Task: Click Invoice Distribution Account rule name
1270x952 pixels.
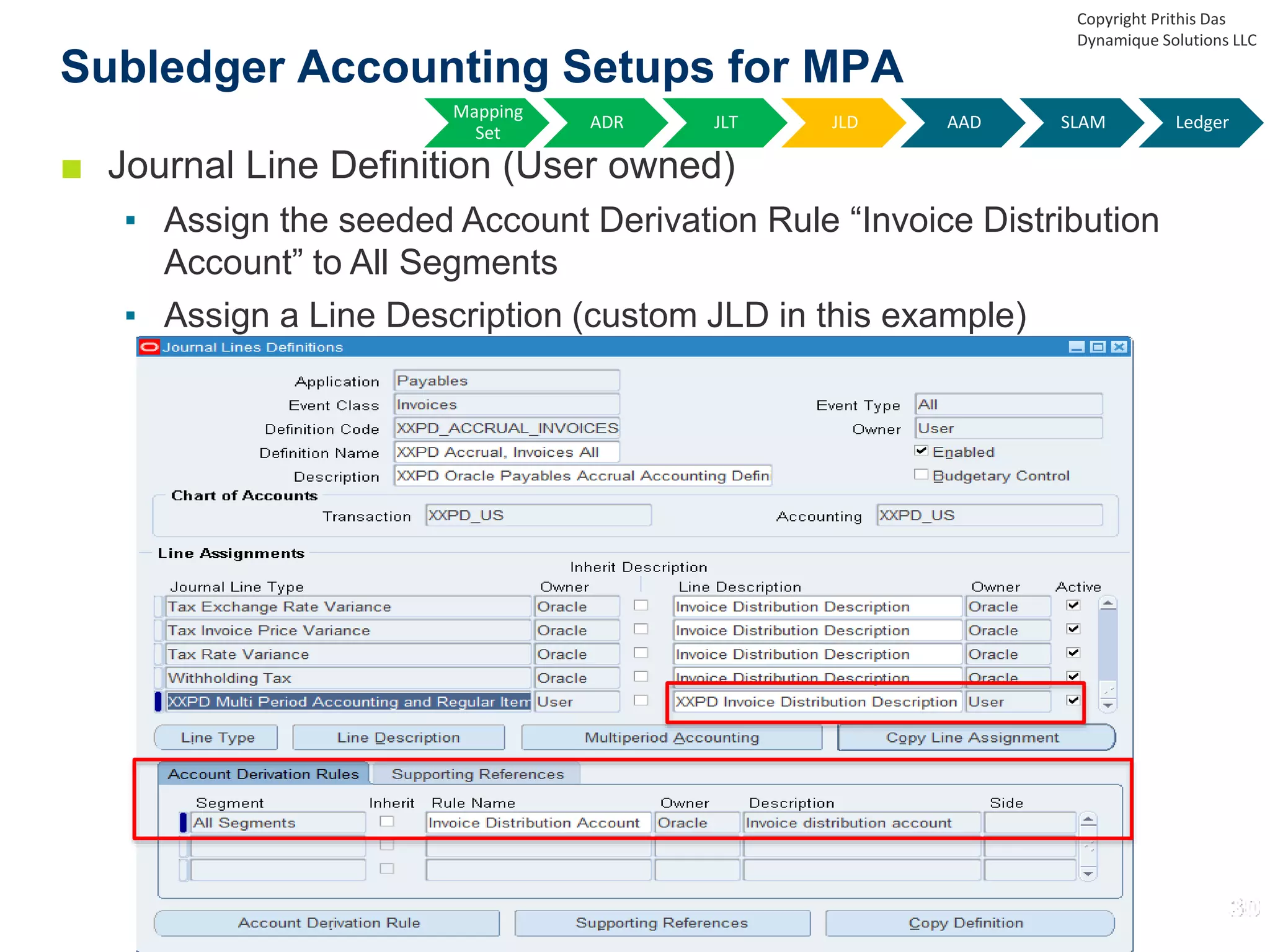Action: (x=538, y=823)
